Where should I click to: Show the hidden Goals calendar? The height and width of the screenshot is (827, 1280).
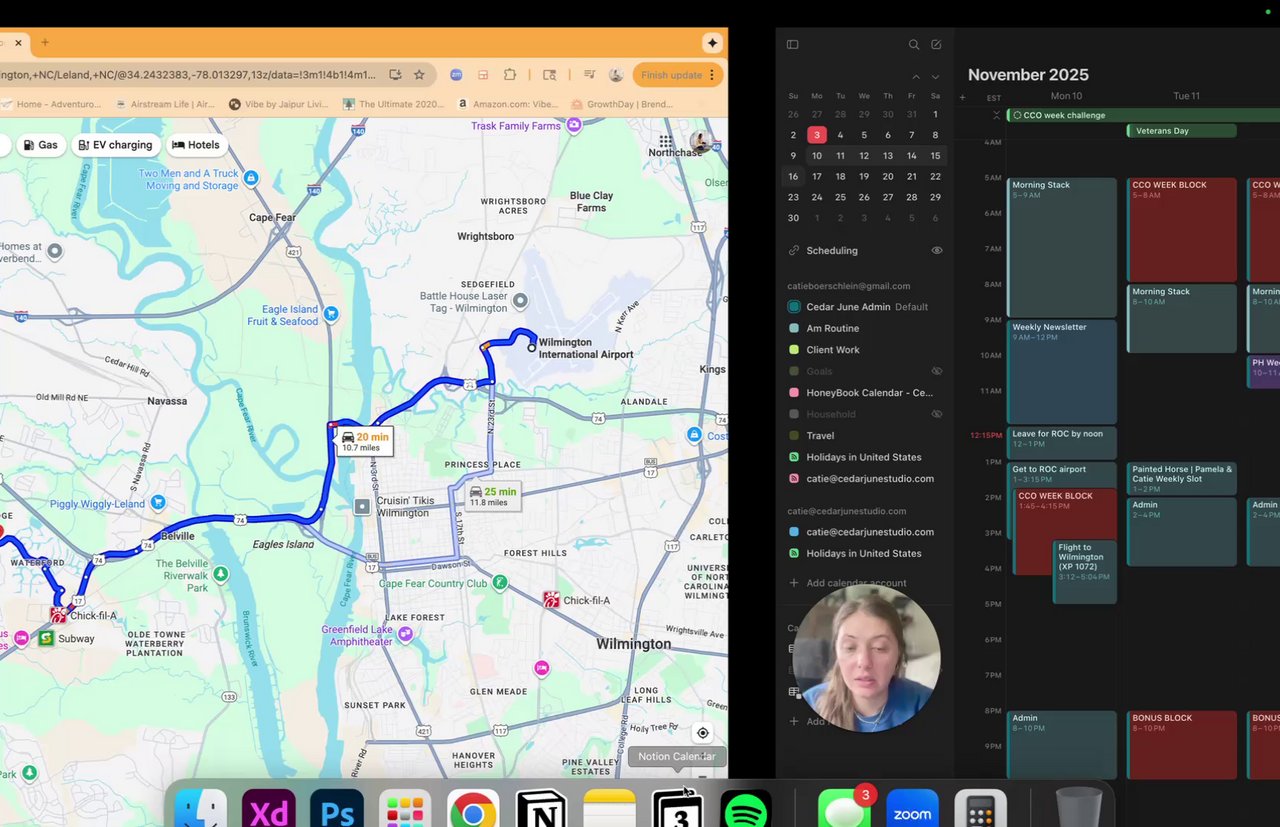937,371
